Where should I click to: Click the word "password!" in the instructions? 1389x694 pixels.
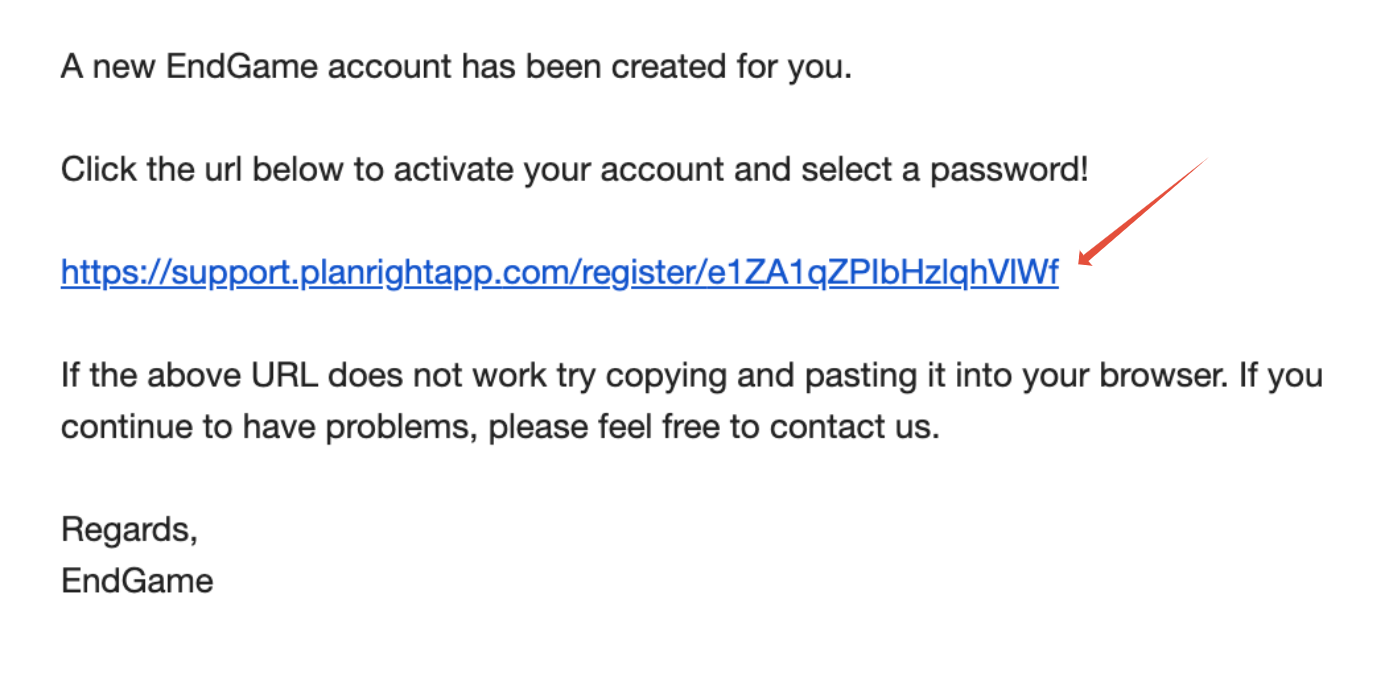click(1009, 170)
